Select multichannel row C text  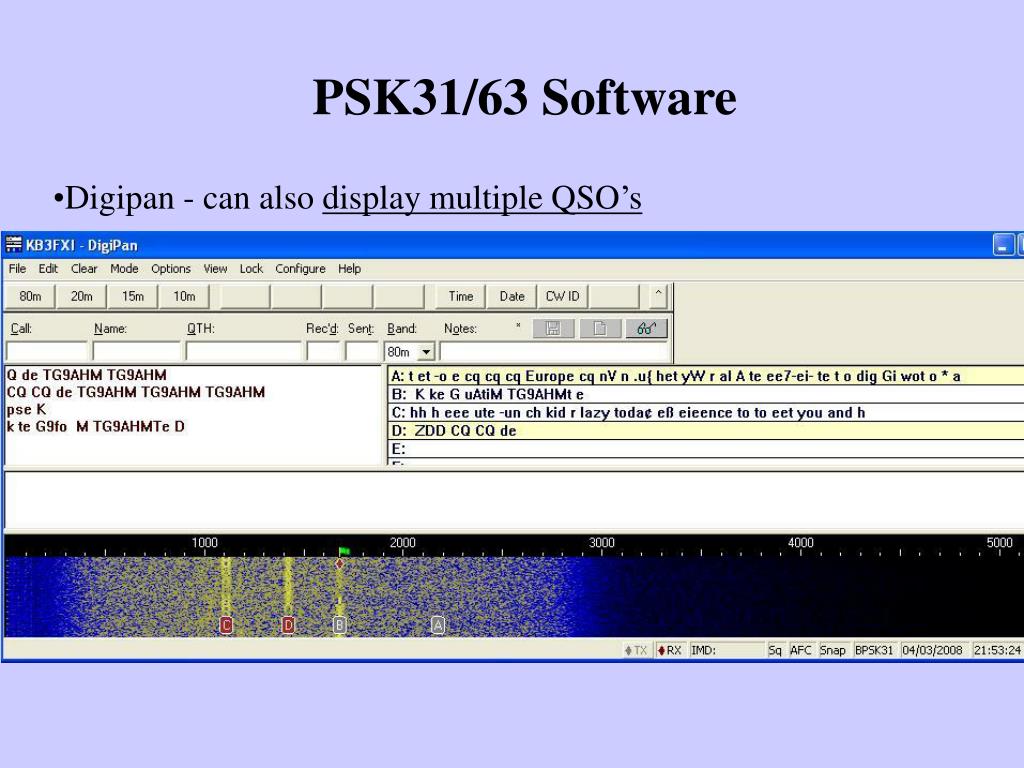(x=706, y=413)
